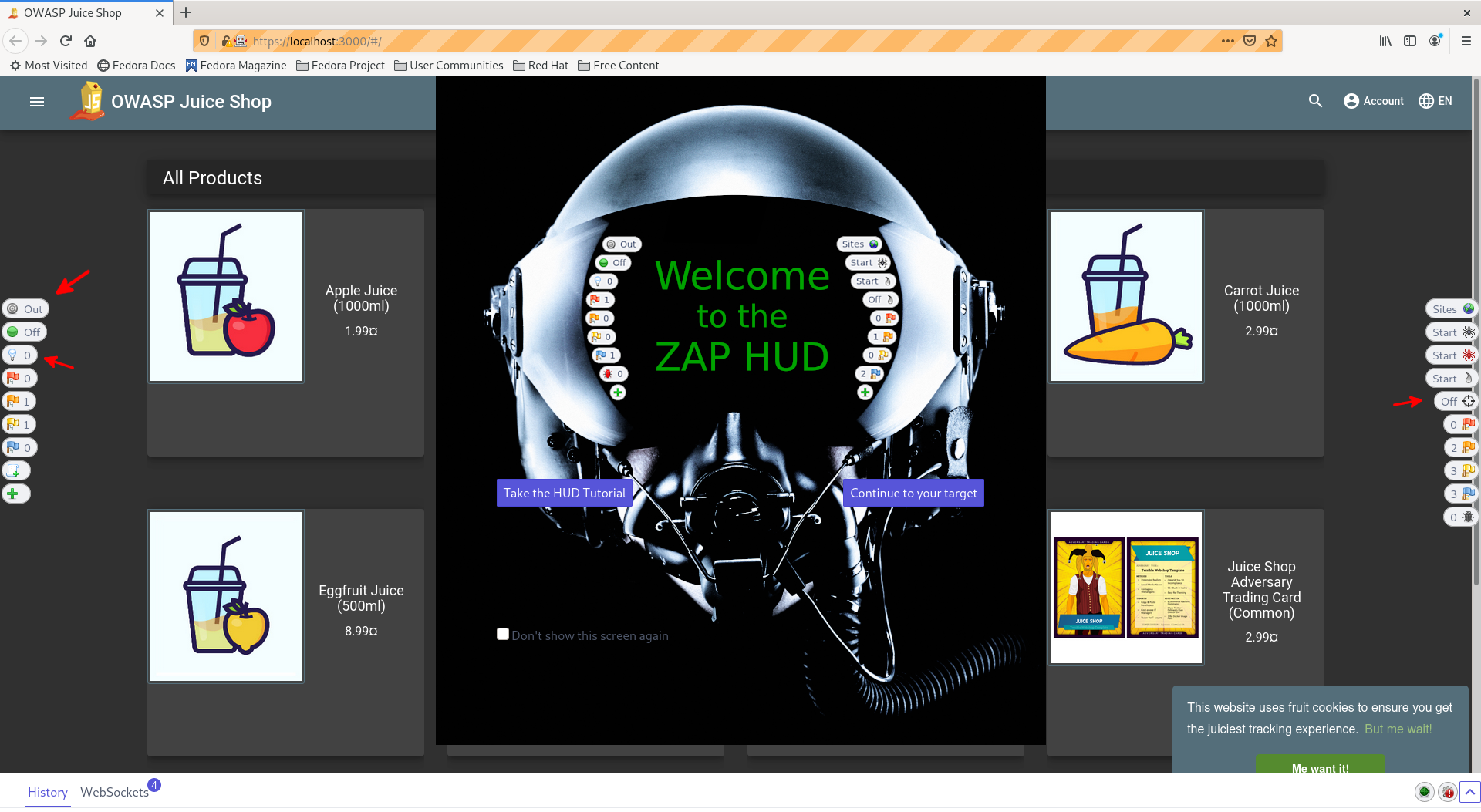This screenshot has width=1481, height=812.
Task: Open the Fedora Project bookmark folder
Action: click(340, 66)
